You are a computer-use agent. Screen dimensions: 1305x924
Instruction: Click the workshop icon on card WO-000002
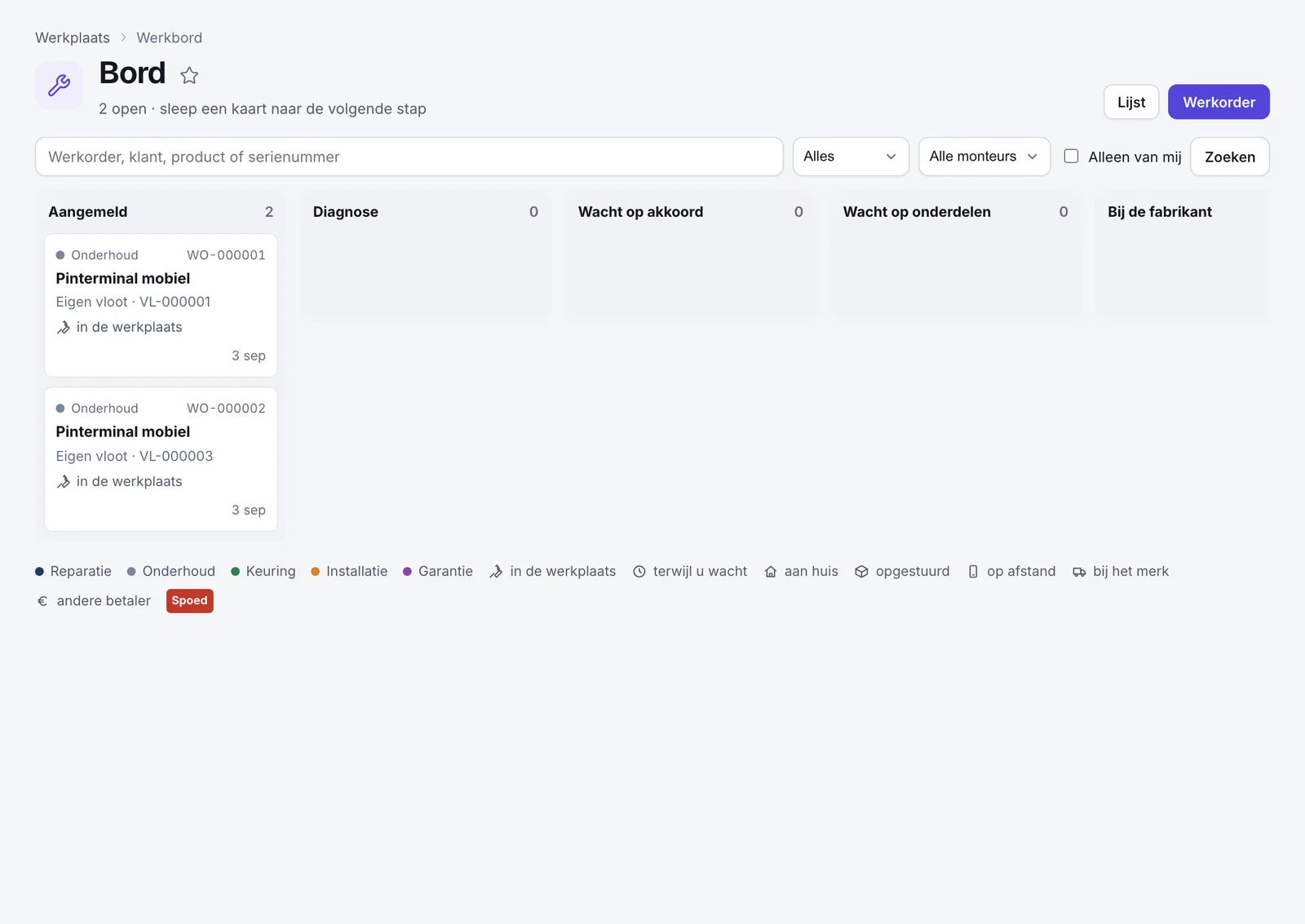click(64, 482)
